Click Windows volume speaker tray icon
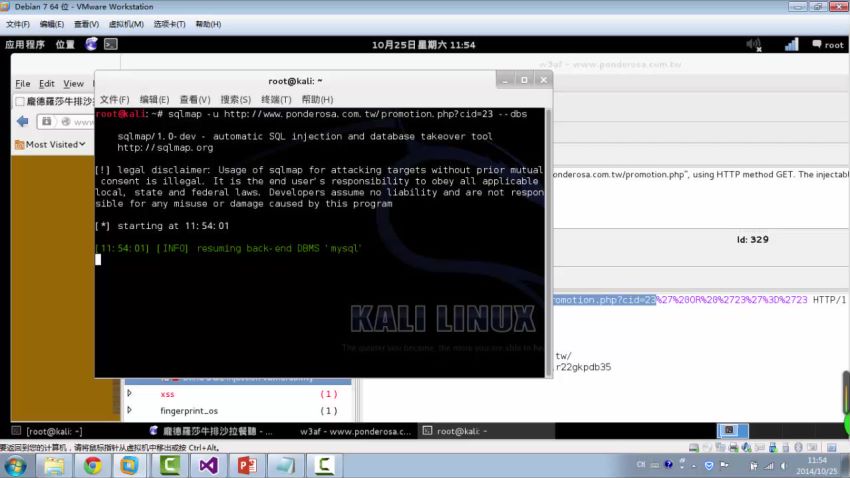The width and height of the screenshot is (850, 478). pos(784,466)
